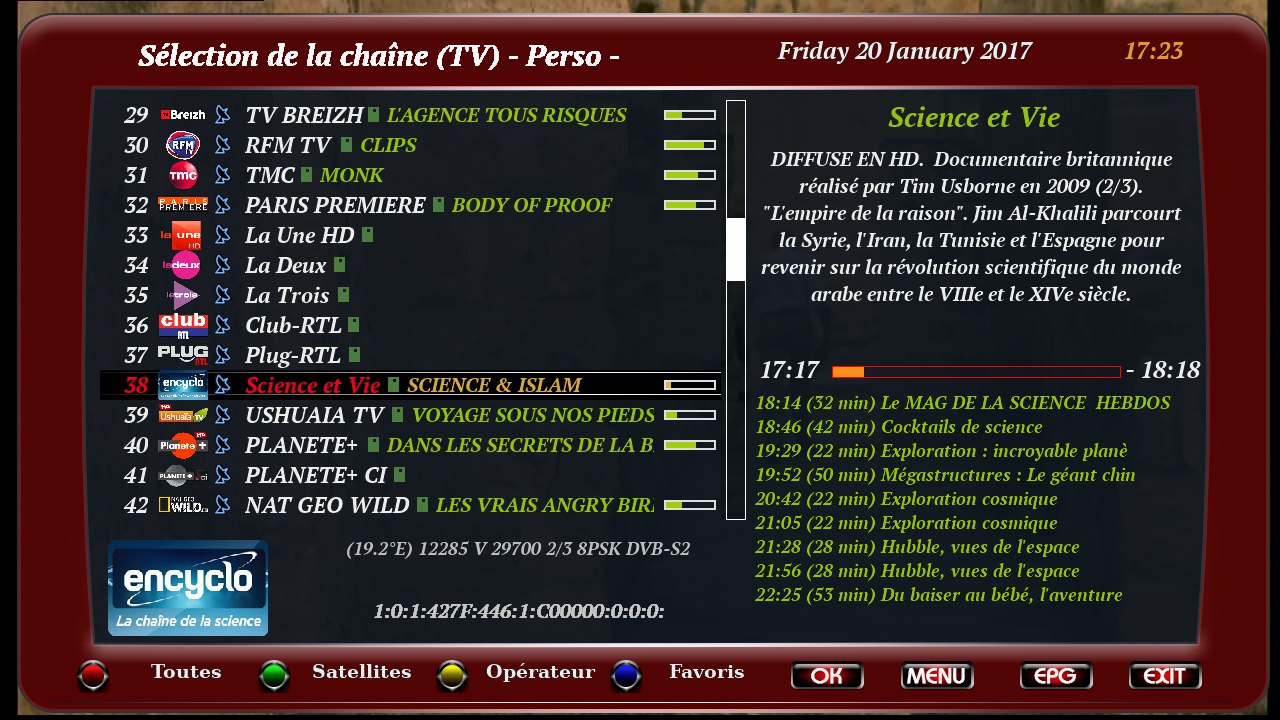The width and height of the screenshot is (1280, 720).
Task: Click the La Une HD channel logo
Action: pyautogui.click(x=183, y=235)
